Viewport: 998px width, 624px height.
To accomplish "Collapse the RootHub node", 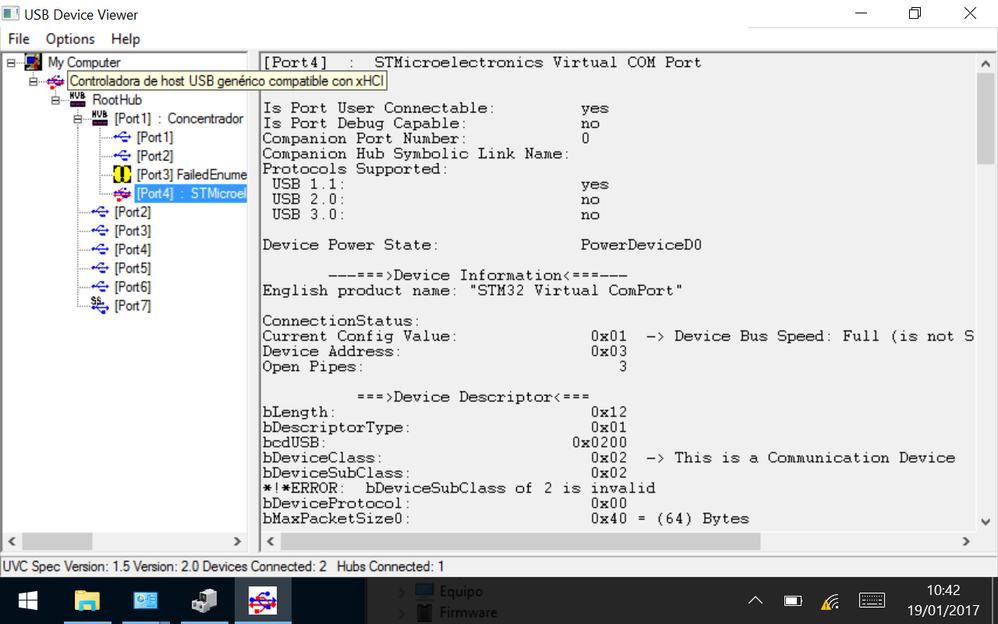I will pyautogui.click(x=55, y=100).
